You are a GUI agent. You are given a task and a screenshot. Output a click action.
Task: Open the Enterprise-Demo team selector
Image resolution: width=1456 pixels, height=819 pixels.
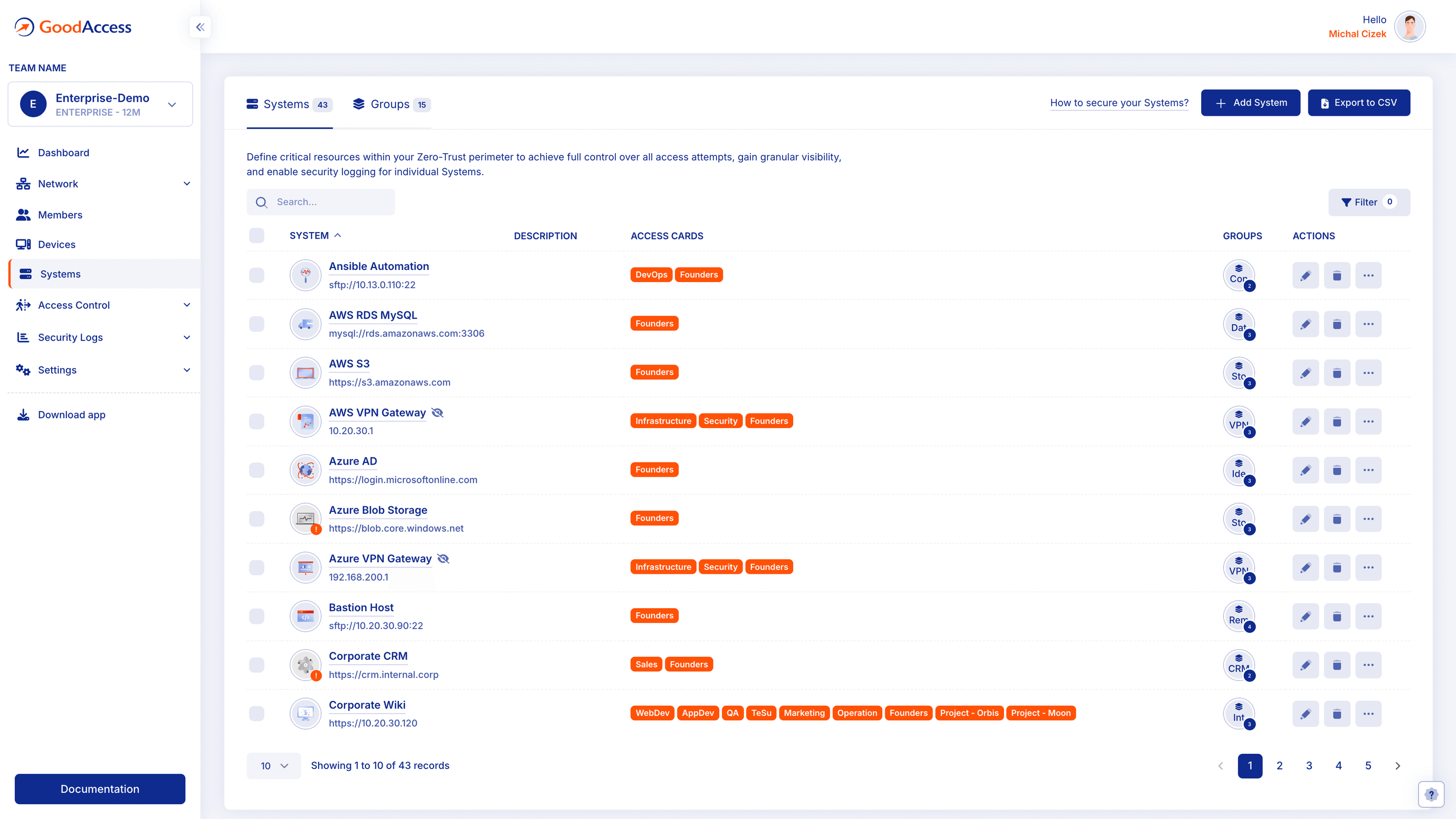100,104
